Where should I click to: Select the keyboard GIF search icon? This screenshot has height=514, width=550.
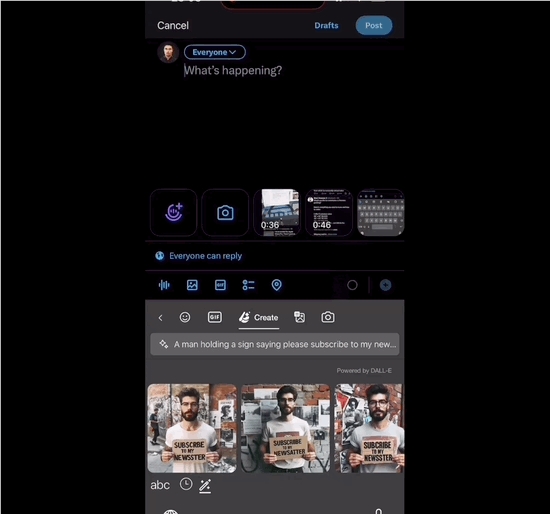click(x=215, y=317)
